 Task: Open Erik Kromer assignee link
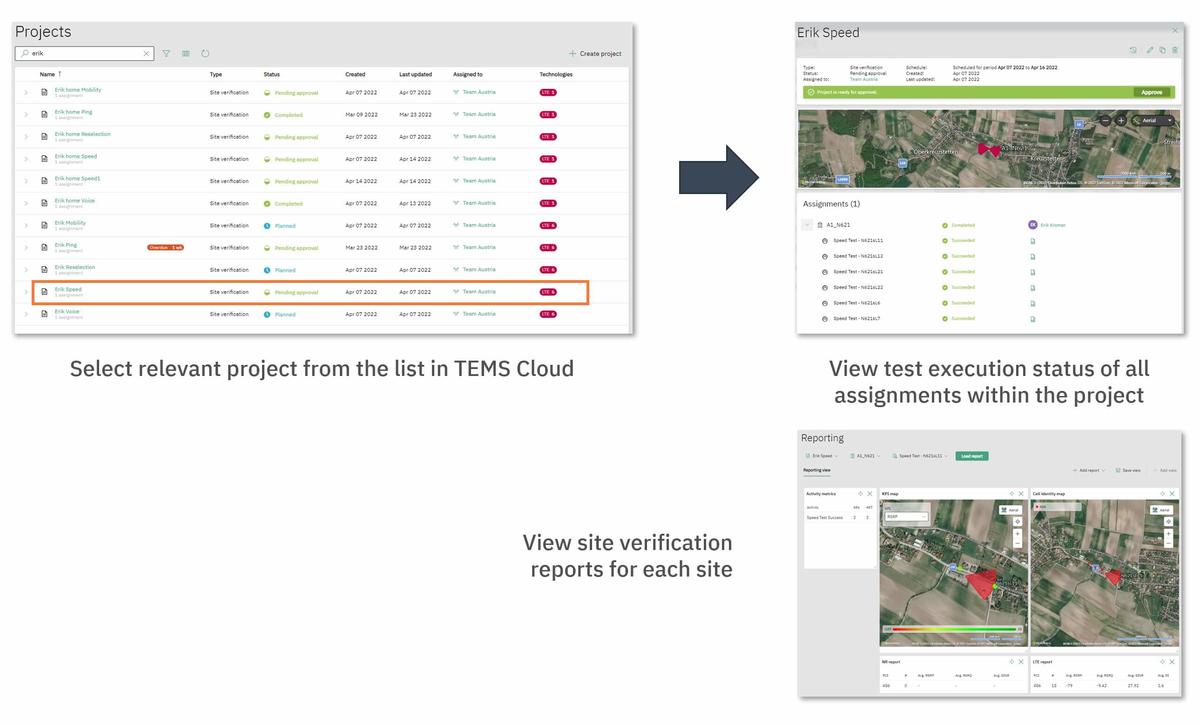(x=1053, y=225)
